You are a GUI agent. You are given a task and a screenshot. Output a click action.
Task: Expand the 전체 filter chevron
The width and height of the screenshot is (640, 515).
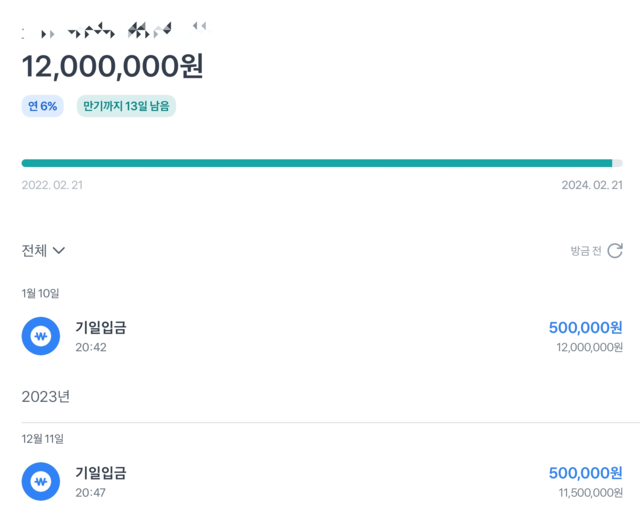[x=59, y=251]
